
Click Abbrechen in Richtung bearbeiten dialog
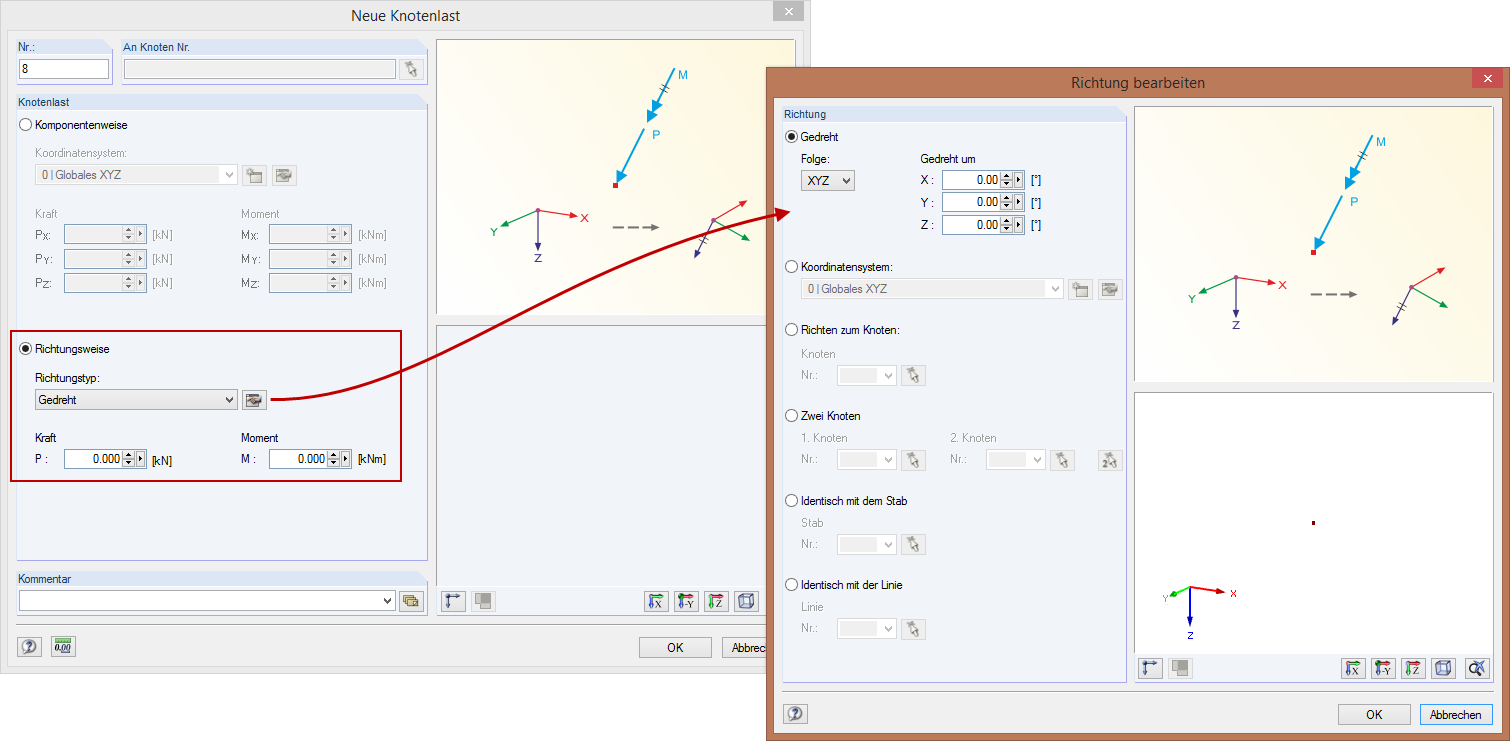point(1456,714)
